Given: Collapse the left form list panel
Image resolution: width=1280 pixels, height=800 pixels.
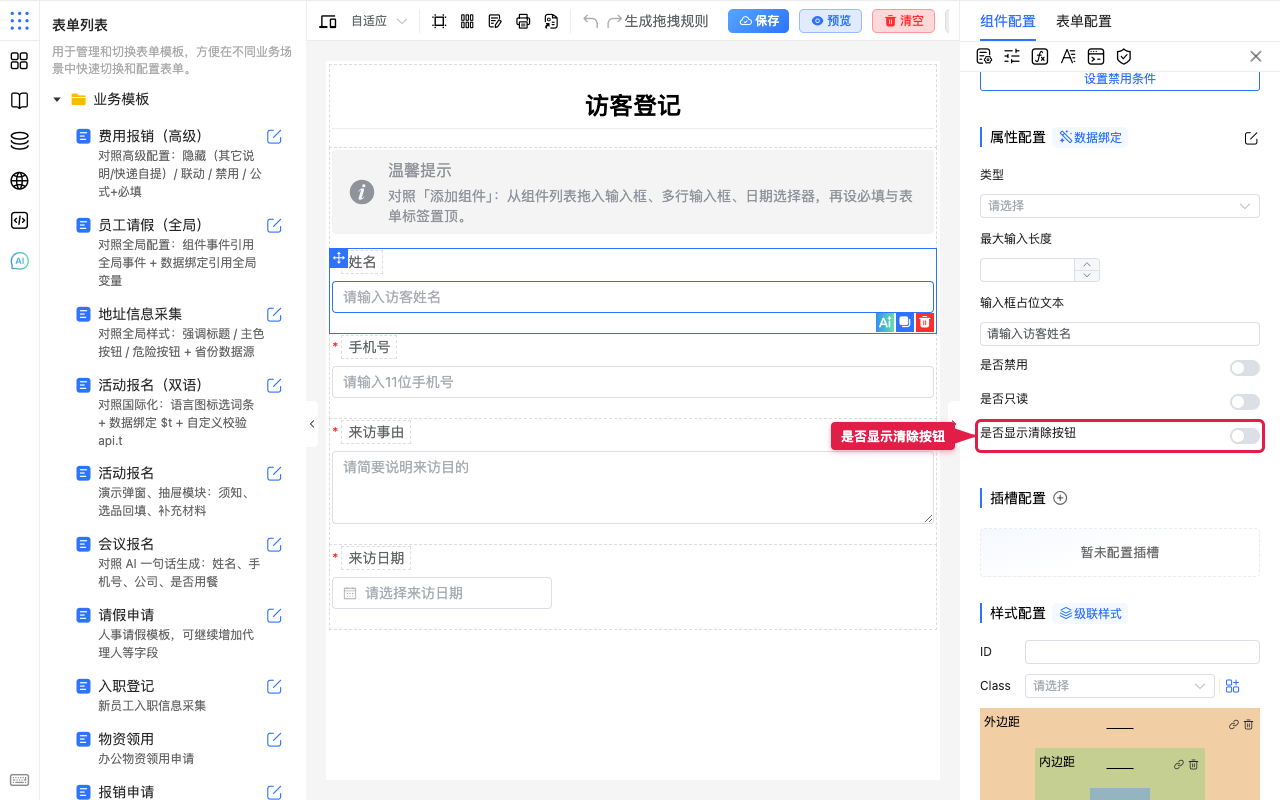Looking at the screenshot, I should (x=312, y=424).
